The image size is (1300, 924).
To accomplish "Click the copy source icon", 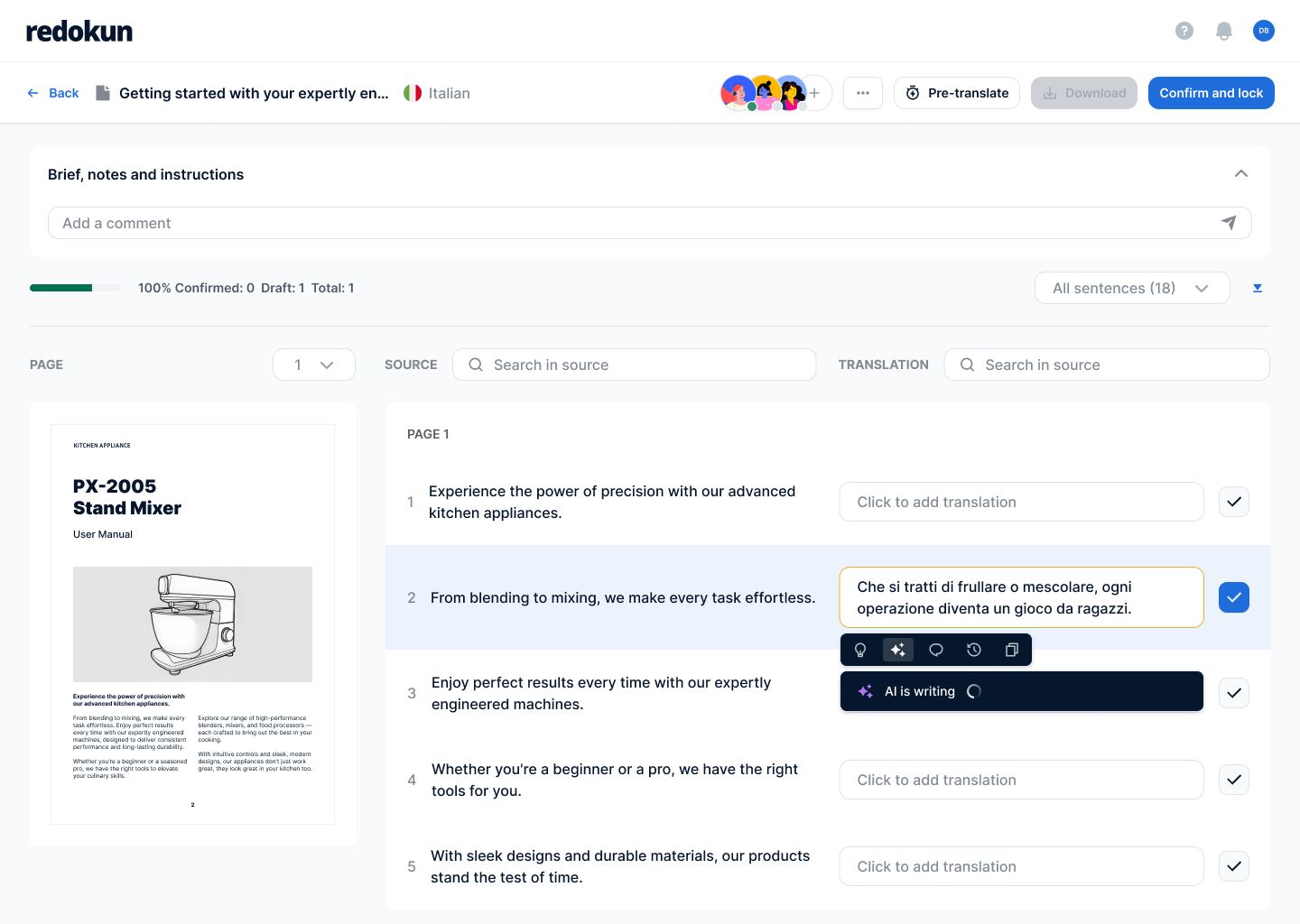I will point(1012,650).
